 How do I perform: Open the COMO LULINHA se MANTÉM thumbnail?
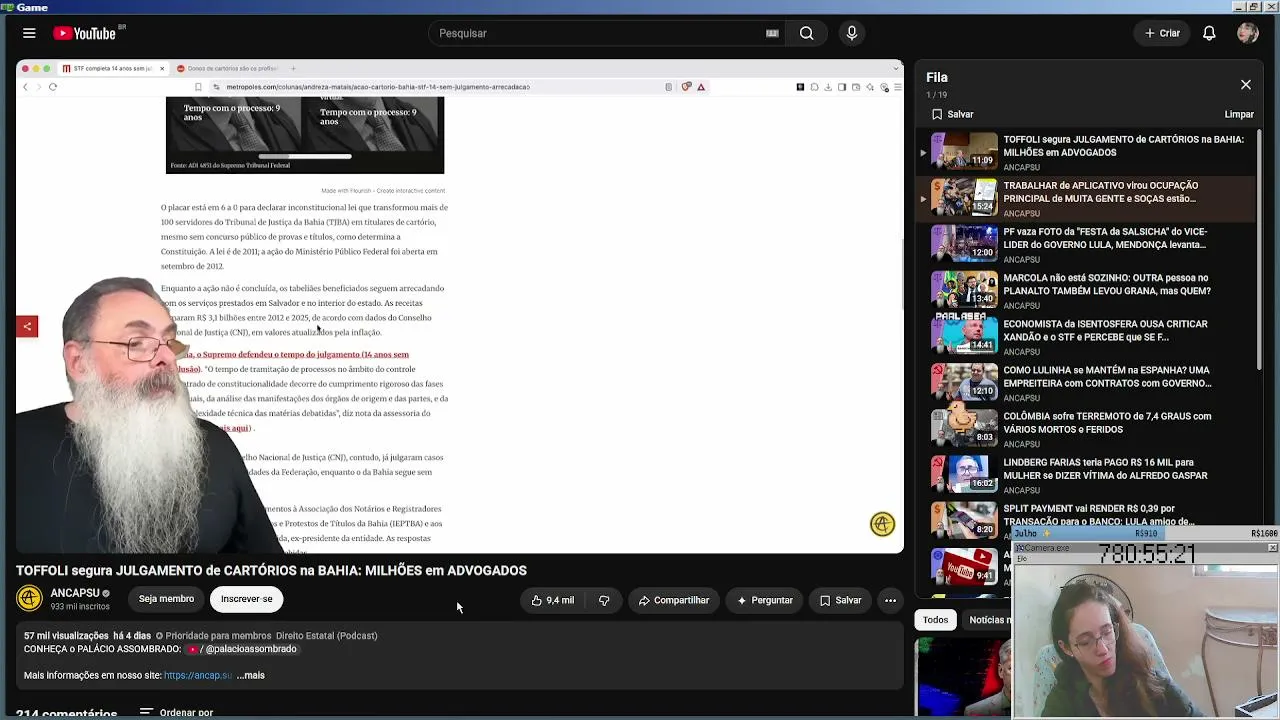pos(964,381)
